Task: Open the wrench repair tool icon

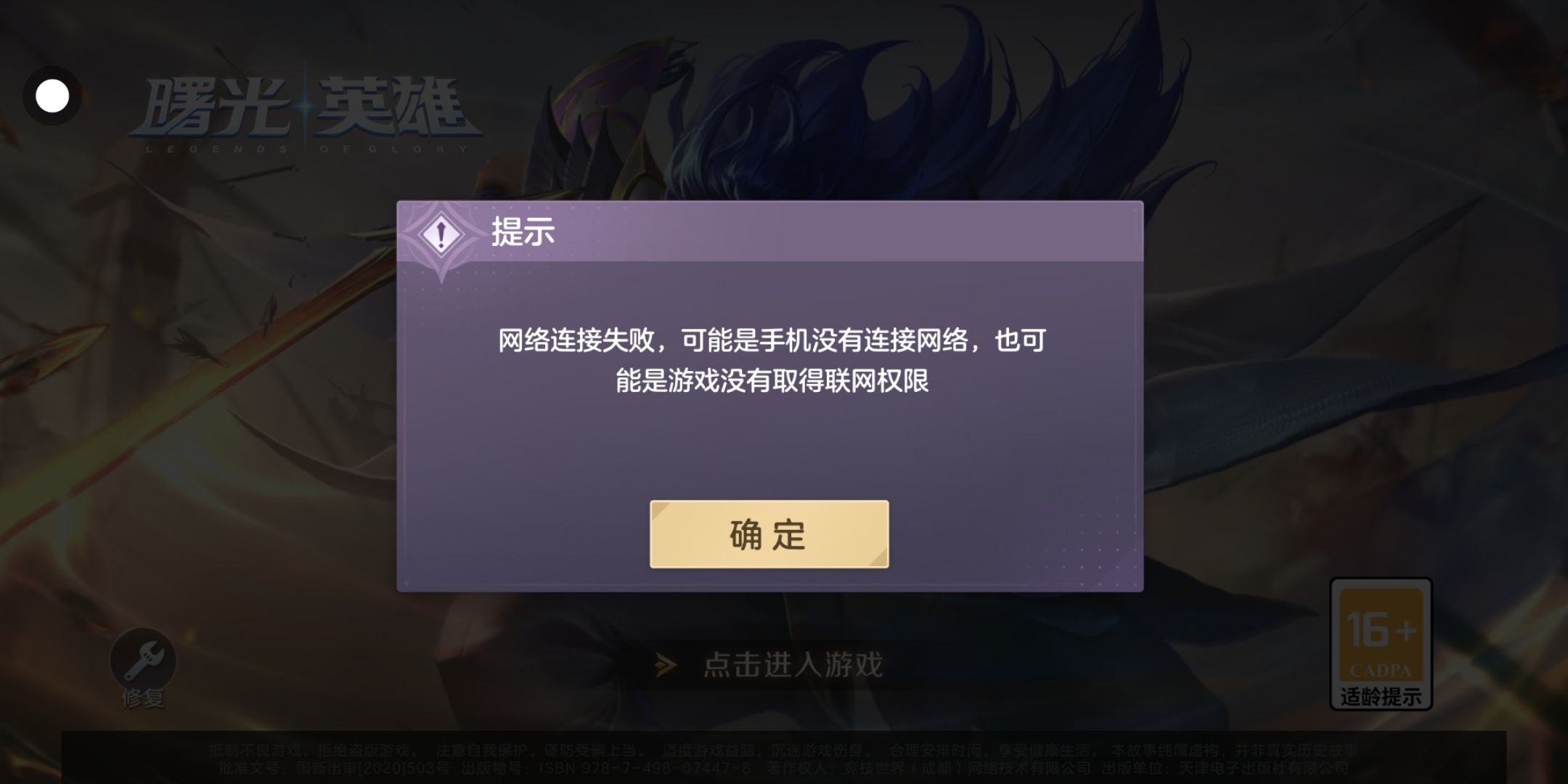Action: point(143,661)
